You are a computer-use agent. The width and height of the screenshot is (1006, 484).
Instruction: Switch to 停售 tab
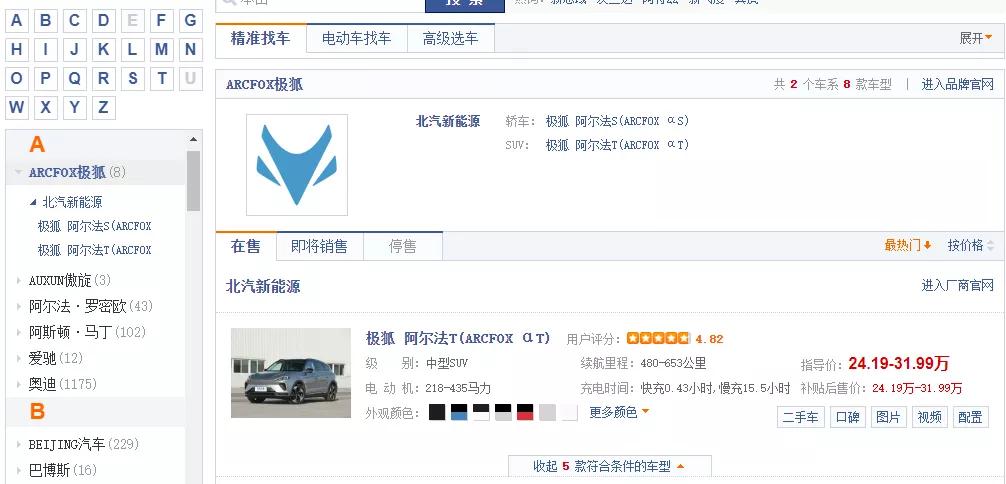(403, 246)
